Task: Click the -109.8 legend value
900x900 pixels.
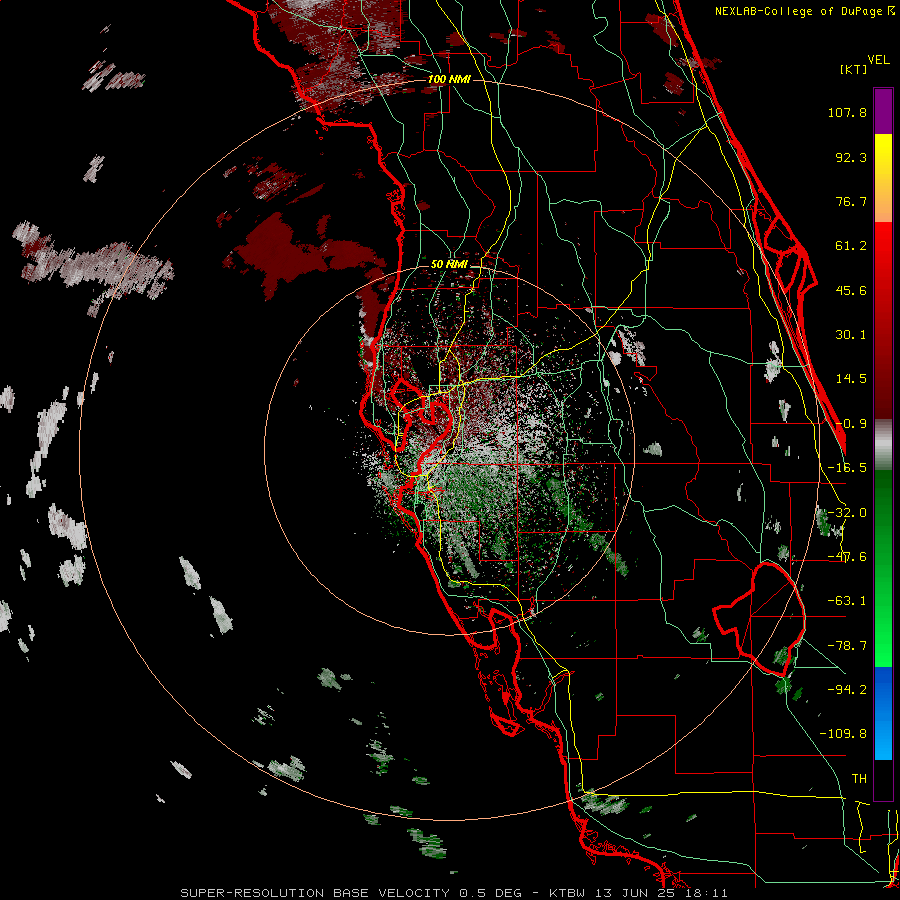Action: [843, 734]
